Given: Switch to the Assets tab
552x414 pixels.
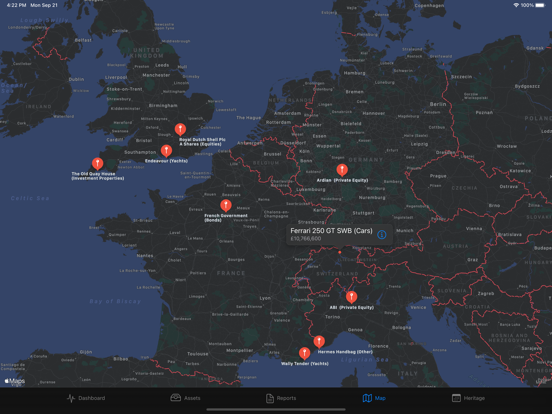Looking at the screenshot, I should click(x=185, y=398).
